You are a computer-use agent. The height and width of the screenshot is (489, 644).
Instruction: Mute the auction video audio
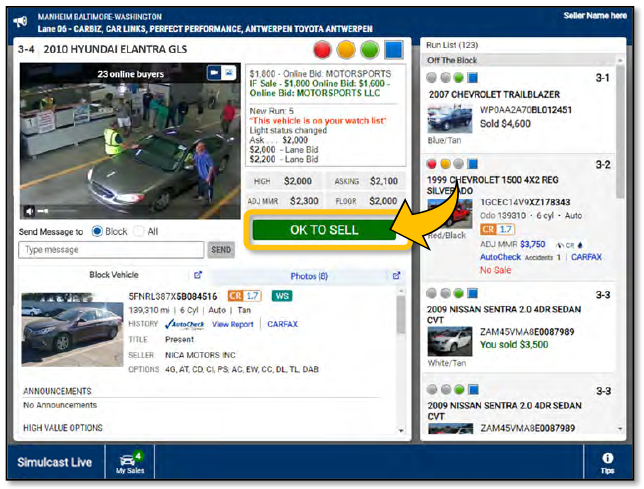click(x=30, y=211)
